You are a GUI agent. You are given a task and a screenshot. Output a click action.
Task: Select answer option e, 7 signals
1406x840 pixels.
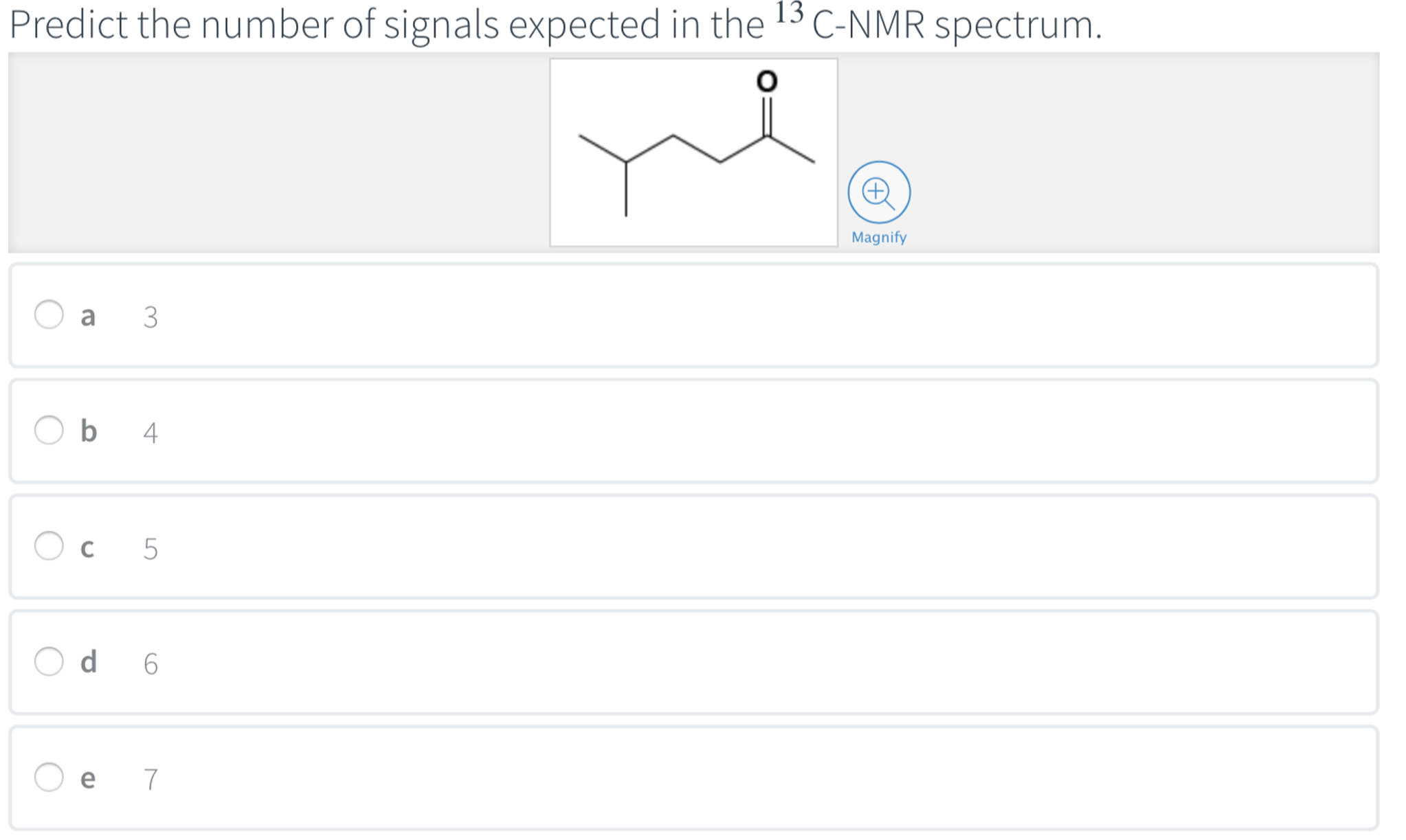pyautogui.click(x=49, y=777)
